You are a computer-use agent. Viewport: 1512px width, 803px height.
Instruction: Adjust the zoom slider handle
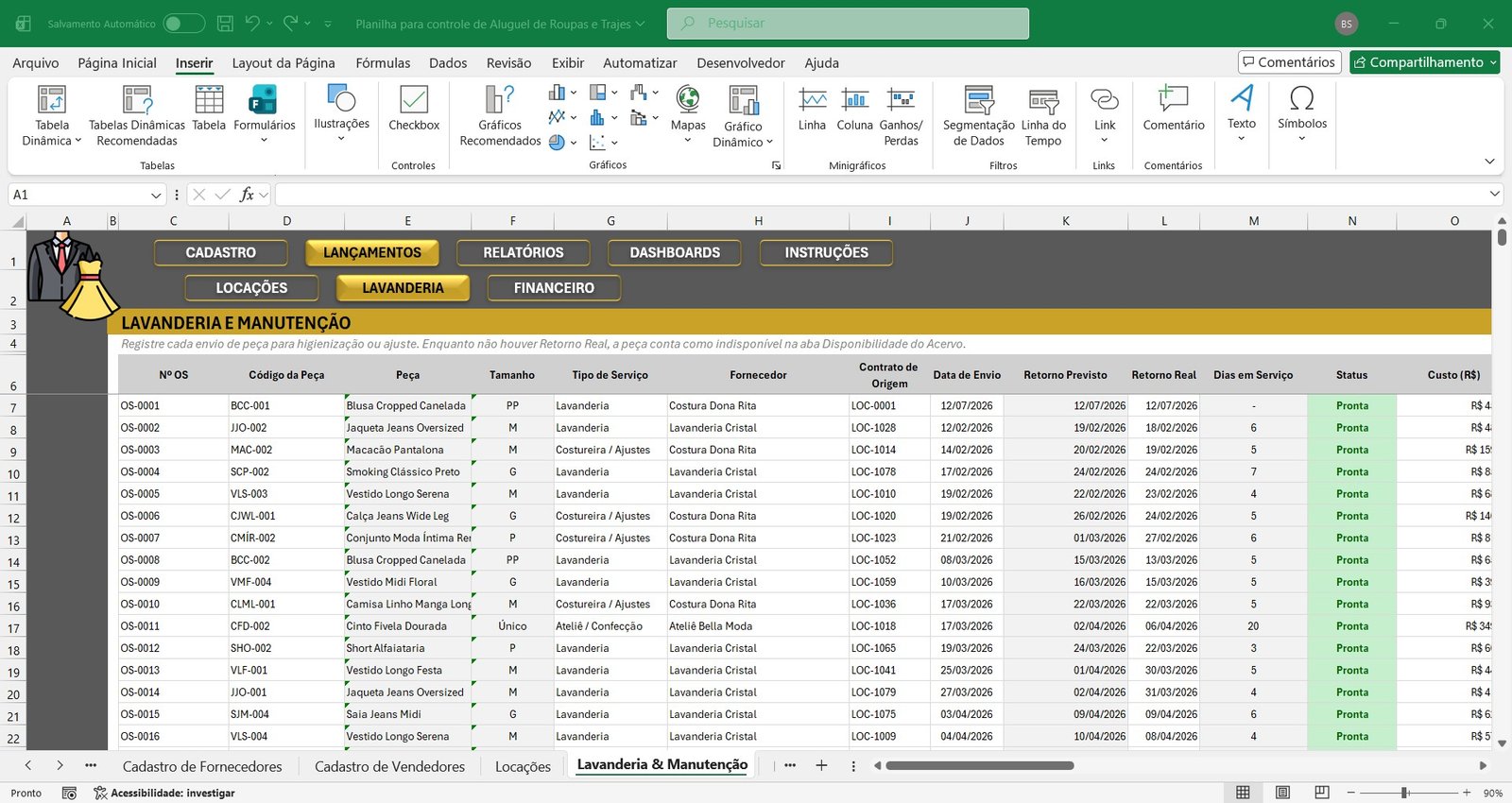(1404, 793)
